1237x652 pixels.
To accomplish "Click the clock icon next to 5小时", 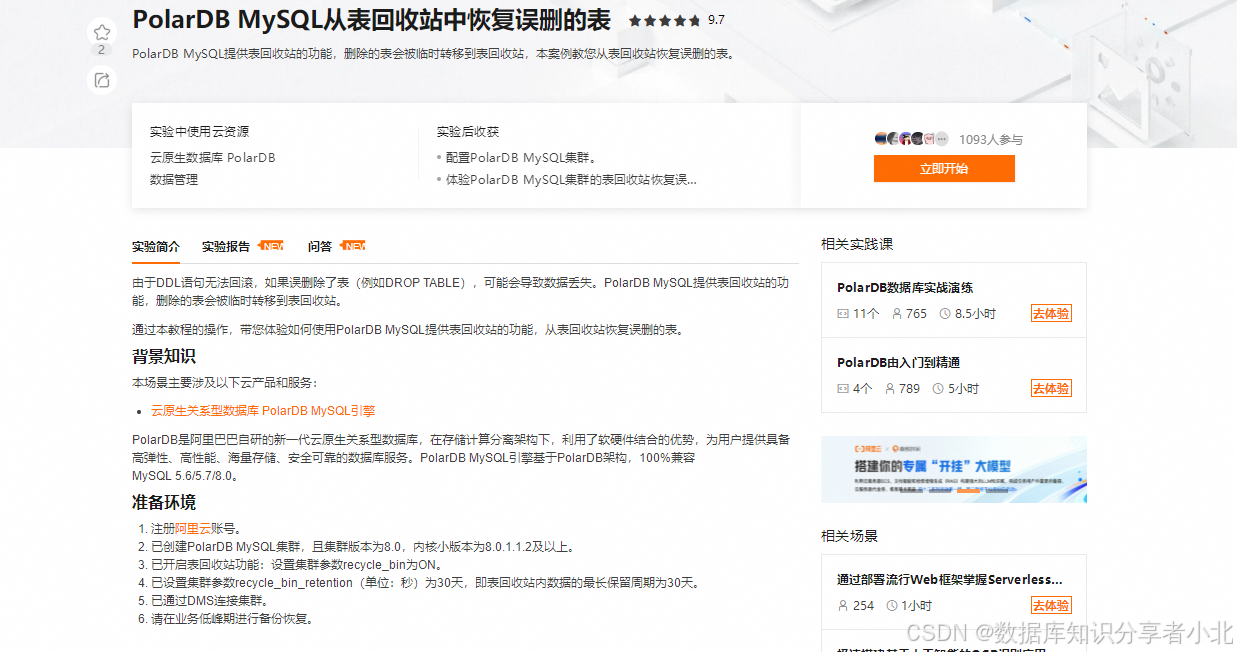I will (938, 388).
